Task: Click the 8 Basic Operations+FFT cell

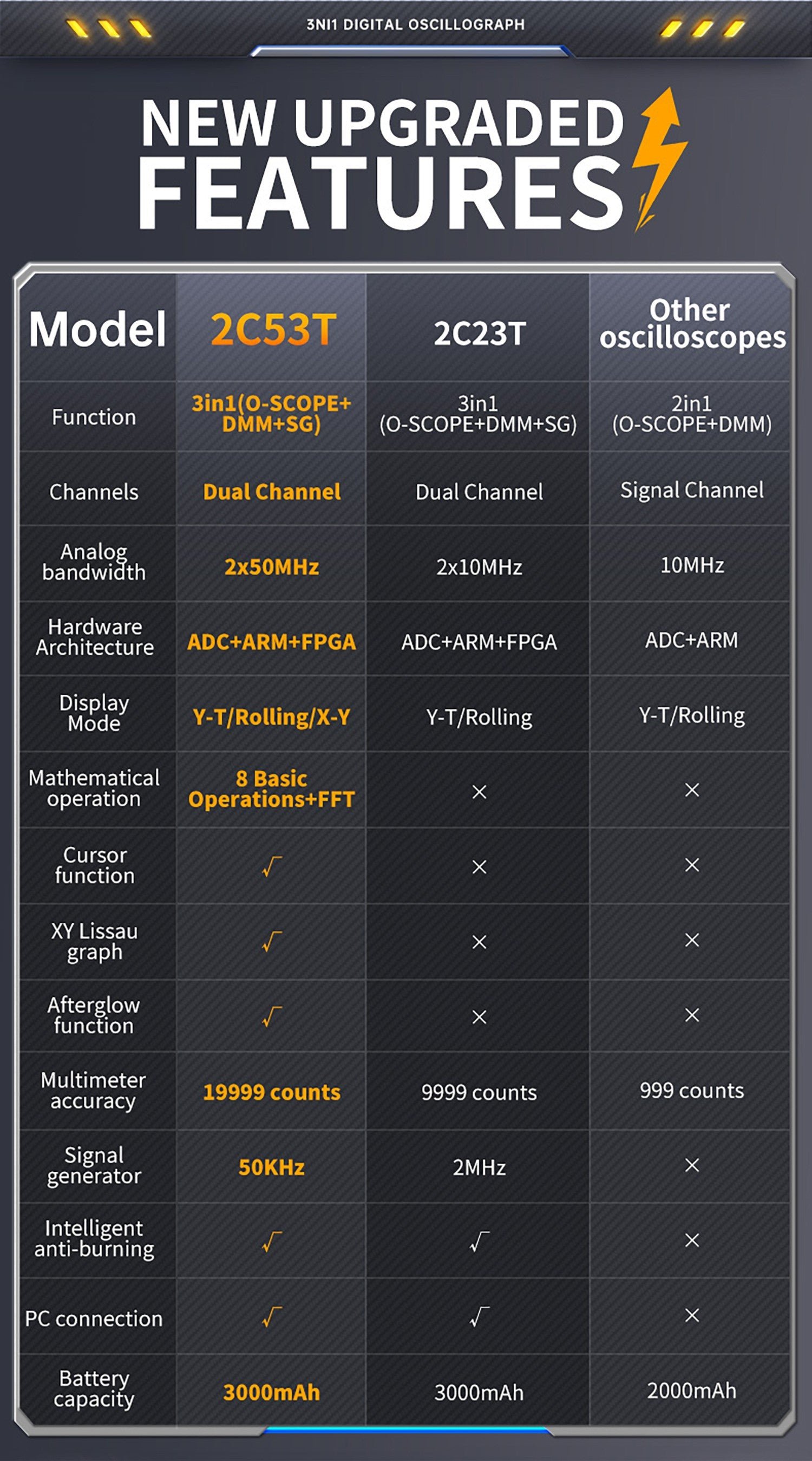Action: 272,789
